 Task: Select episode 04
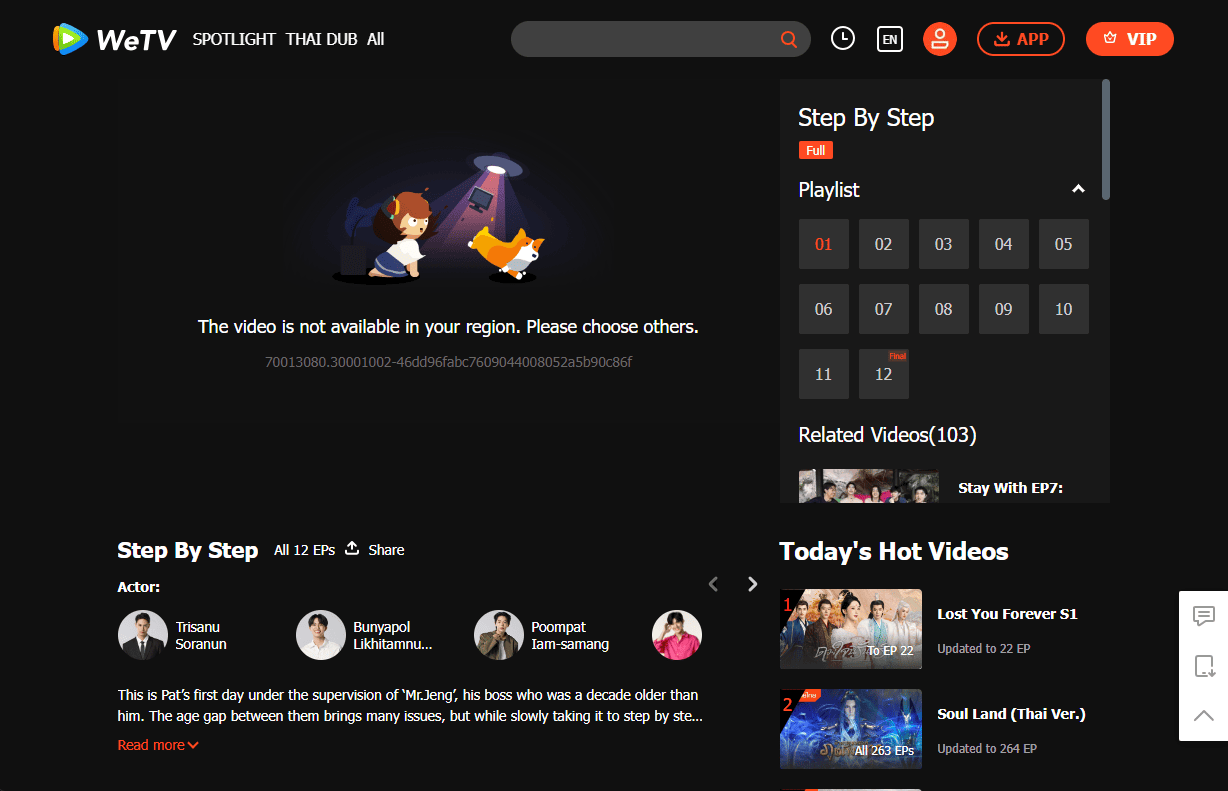pos(1004,244)
